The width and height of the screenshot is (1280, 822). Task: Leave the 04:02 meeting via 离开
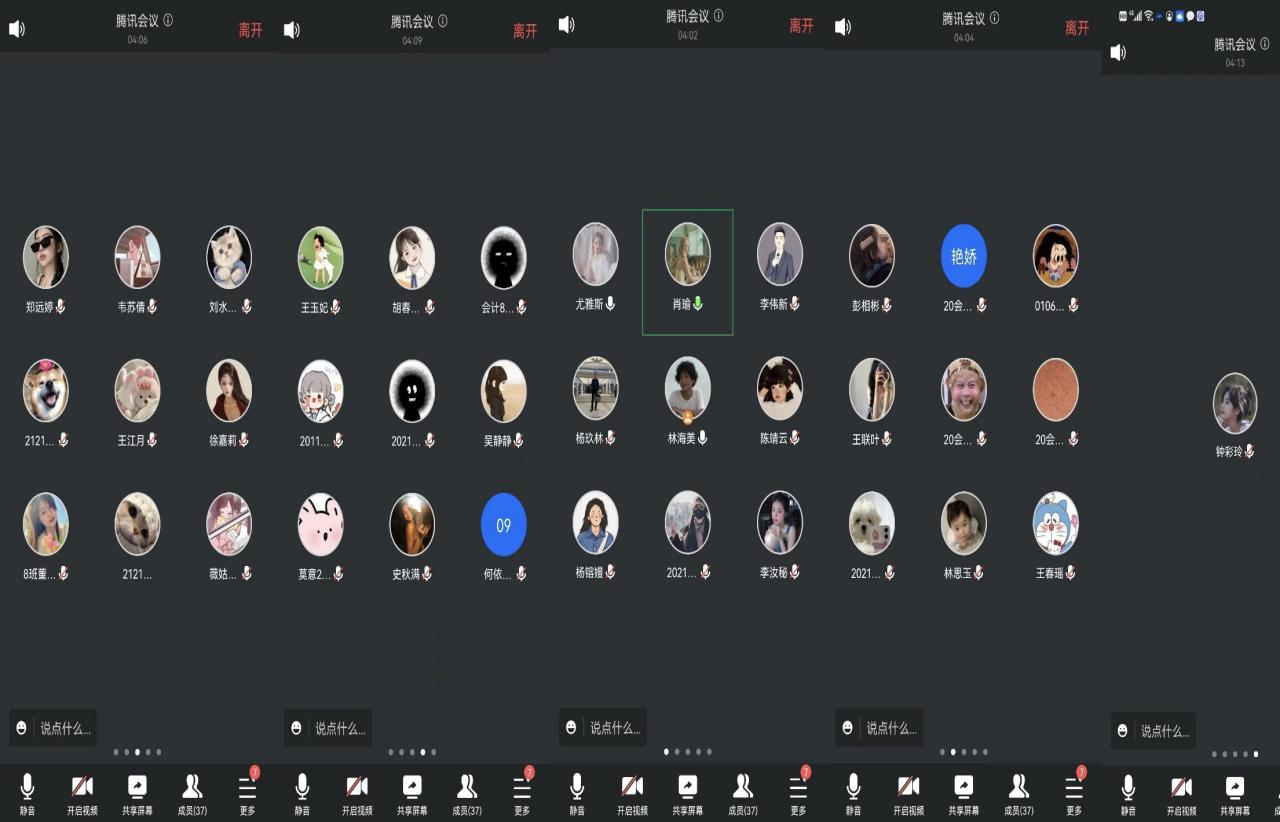(x=801, y=26)
